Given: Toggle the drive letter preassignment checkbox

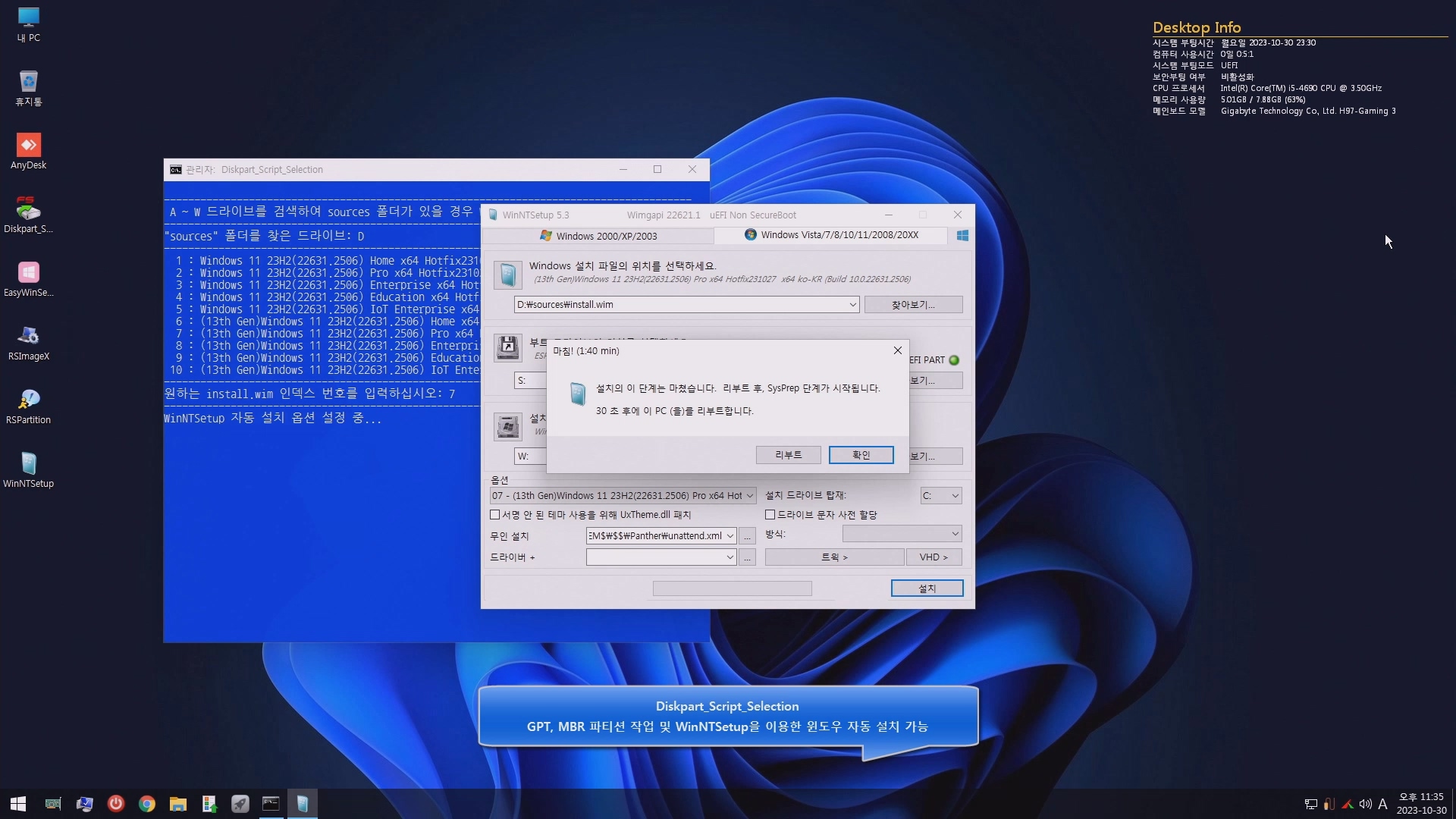Looking at the screenshot, I should click(770, 515).
